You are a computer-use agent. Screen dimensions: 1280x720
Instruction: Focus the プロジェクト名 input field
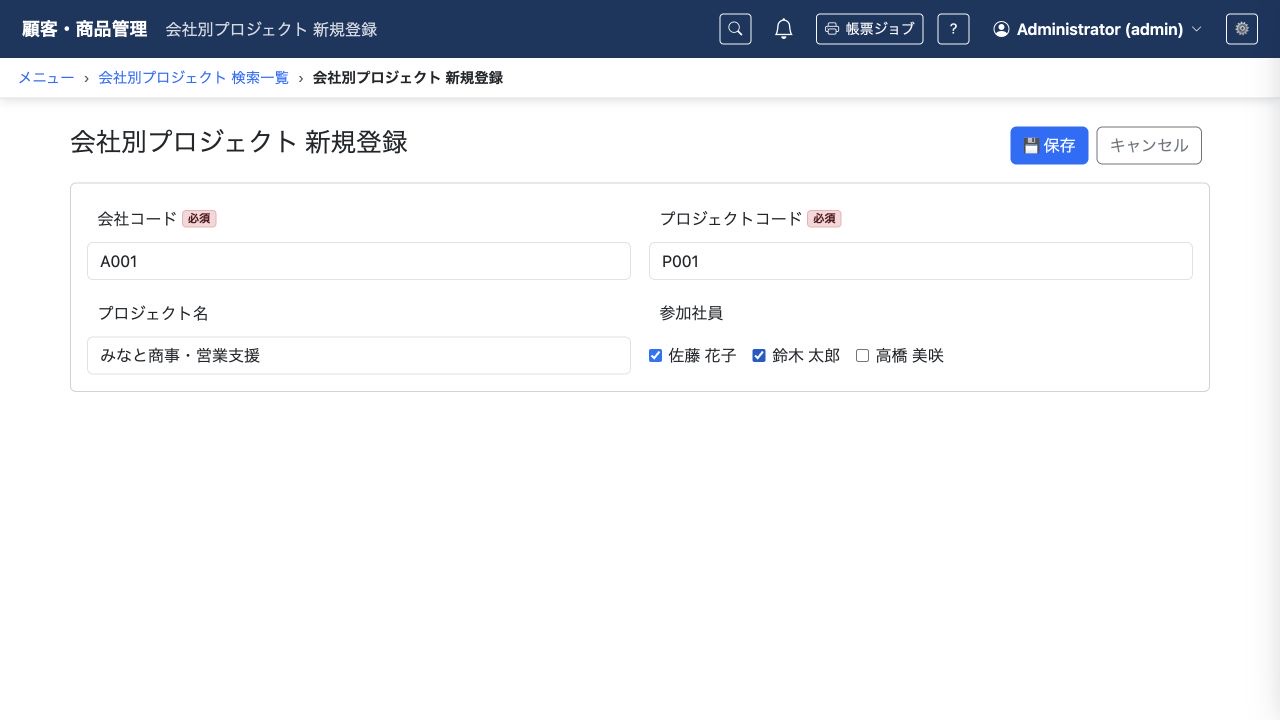359,355
